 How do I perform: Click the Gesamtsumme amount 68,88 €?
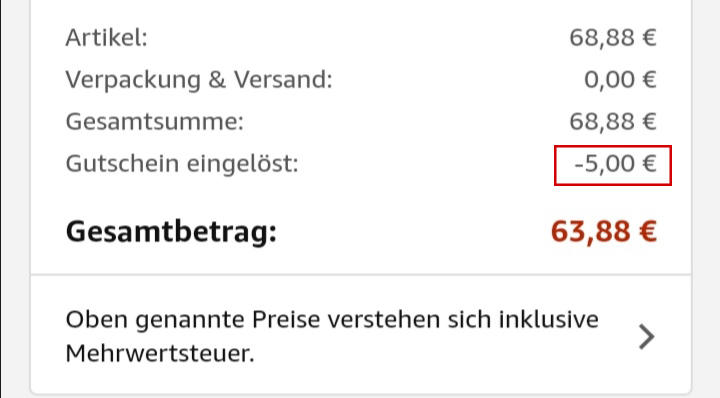tap(613, 122)
